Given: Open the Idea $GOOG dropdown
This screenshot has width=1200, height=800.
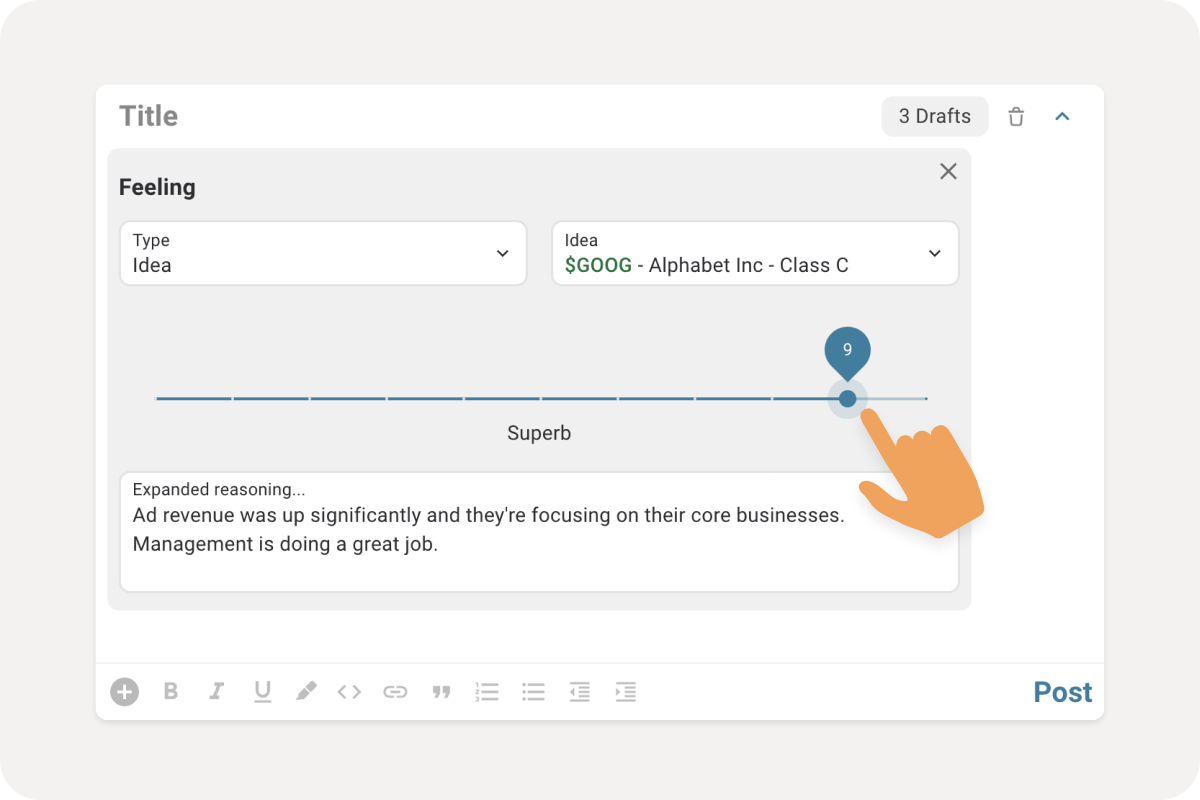Looking at the screenshot, I should pos(755,253).
